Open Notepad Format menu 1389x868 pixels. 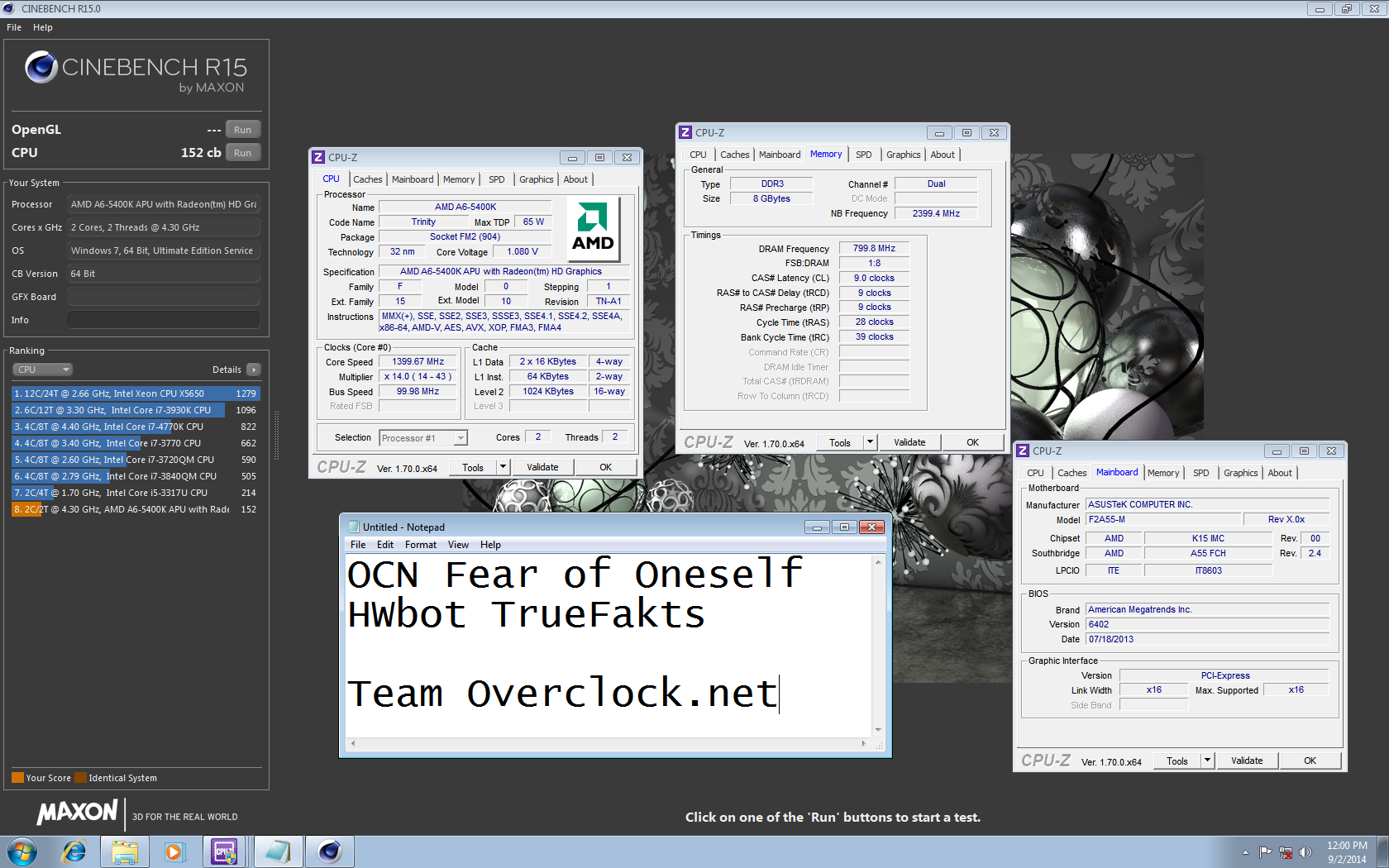421,545
